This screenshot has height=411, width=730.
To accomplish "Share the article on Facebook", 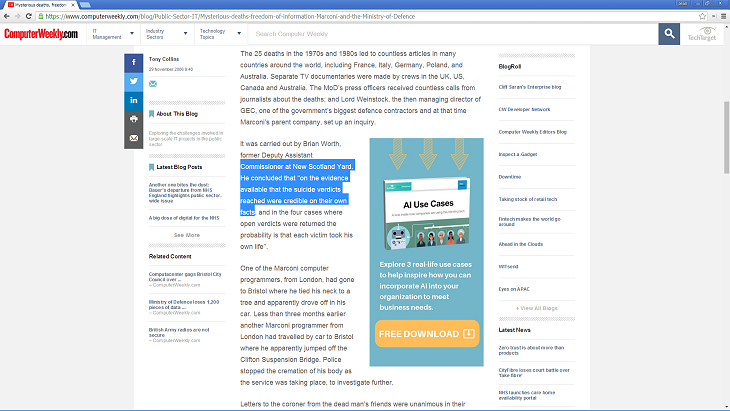I will (134, 63).
